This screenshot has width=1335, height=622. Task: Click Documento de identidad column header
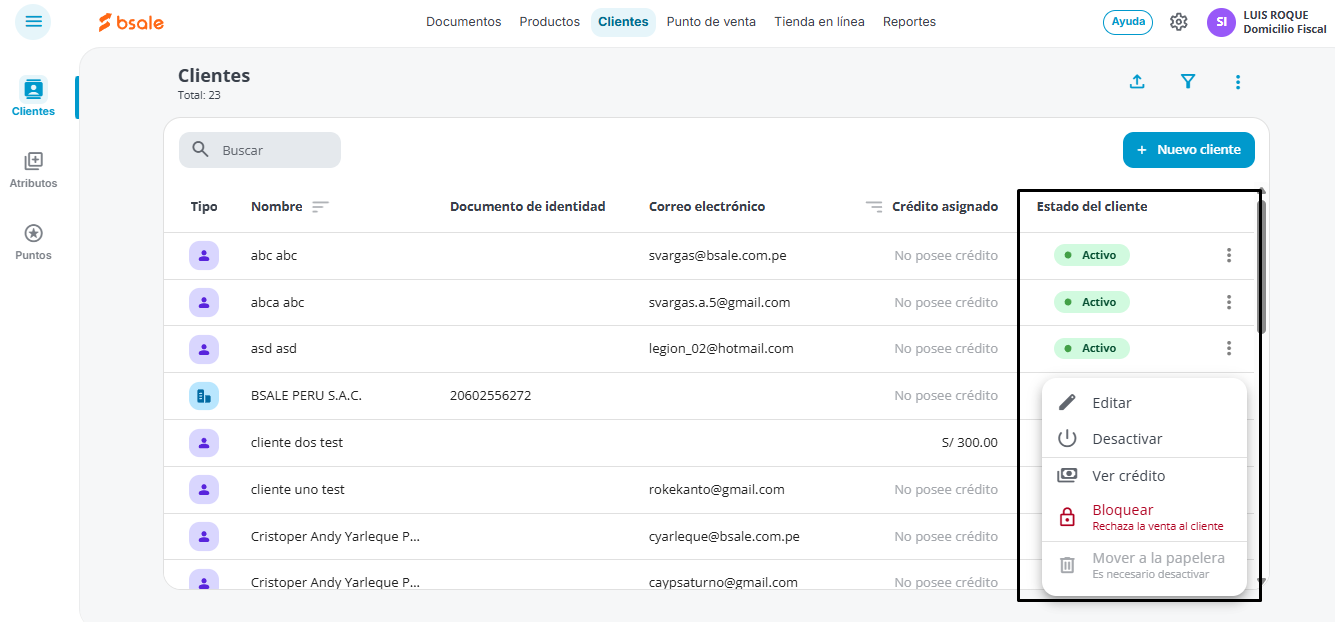coord(528,207)
